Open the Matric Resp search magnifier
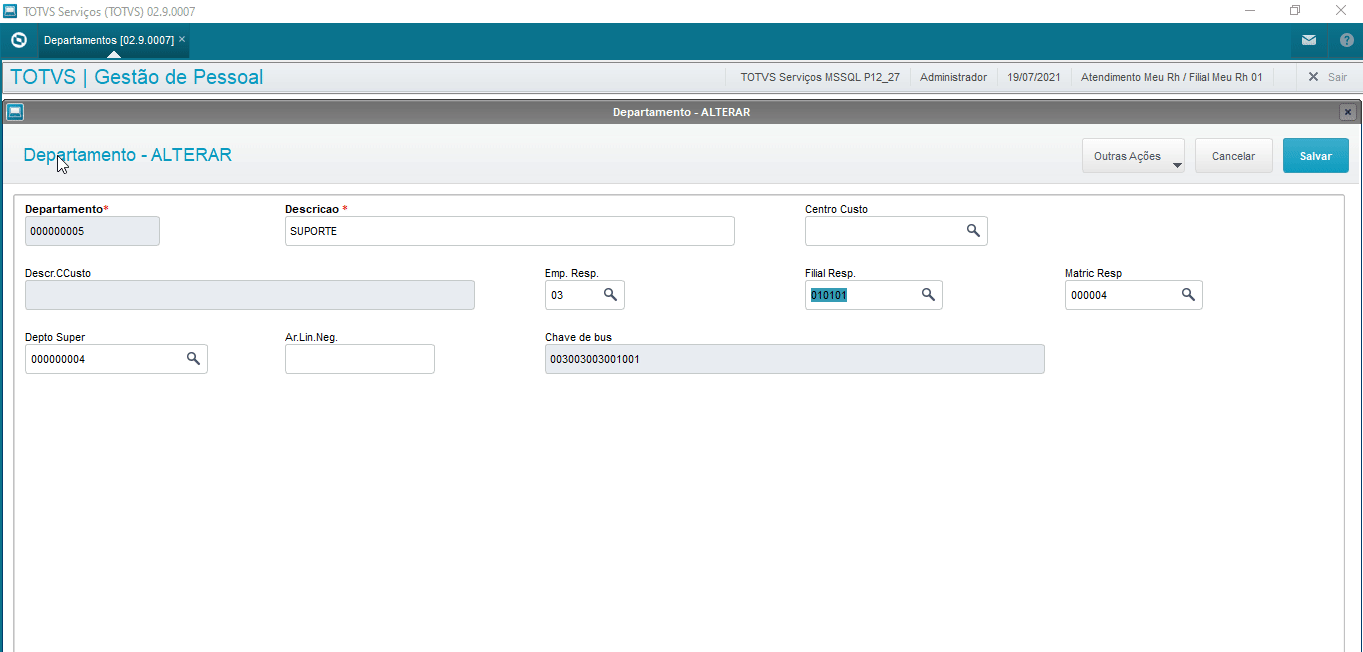This screenshot has width=1363, height=652. [1188, 294]
